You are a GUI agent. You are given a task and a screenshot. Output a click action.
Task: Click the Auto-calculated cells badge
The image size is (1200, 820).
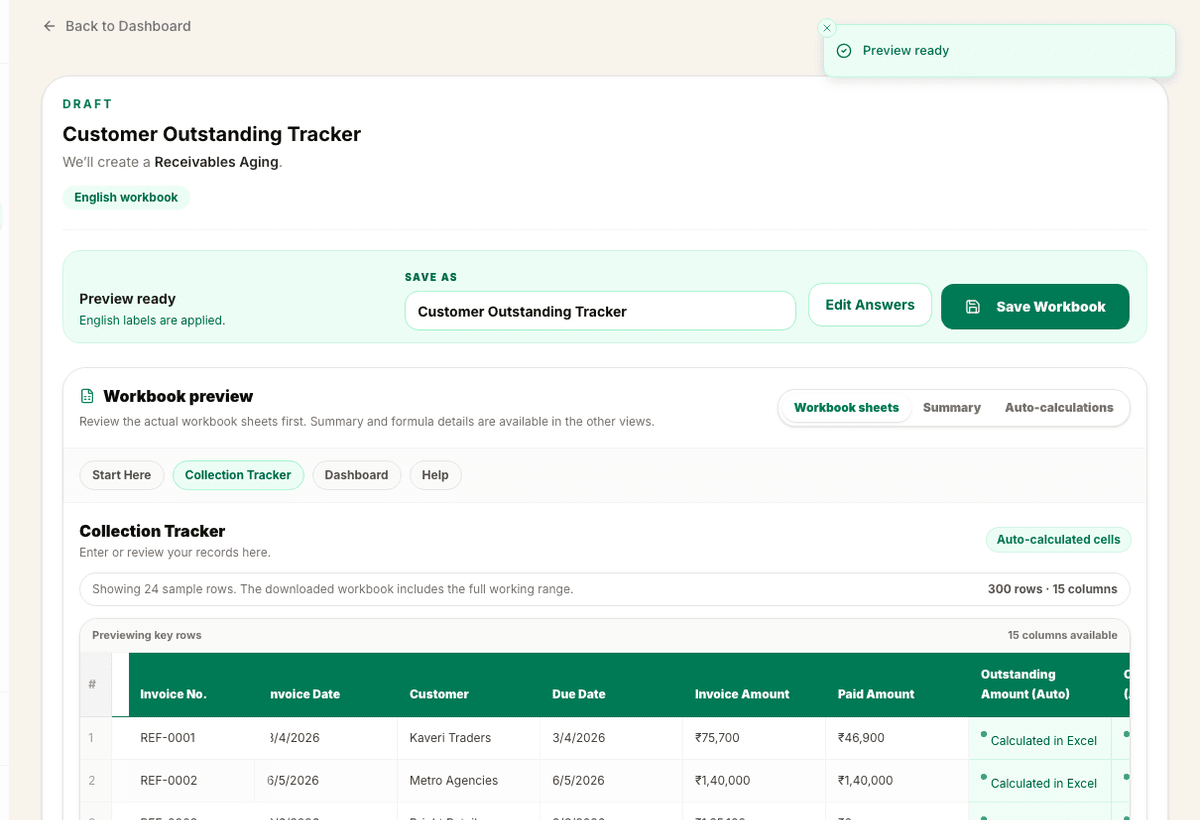point(1058,540)
